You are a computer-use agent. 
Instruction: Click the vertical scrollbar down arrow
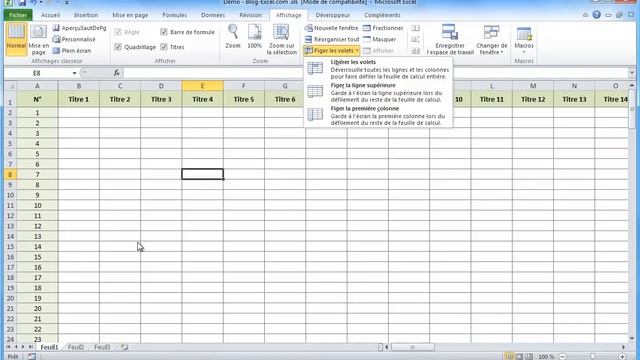632,338
